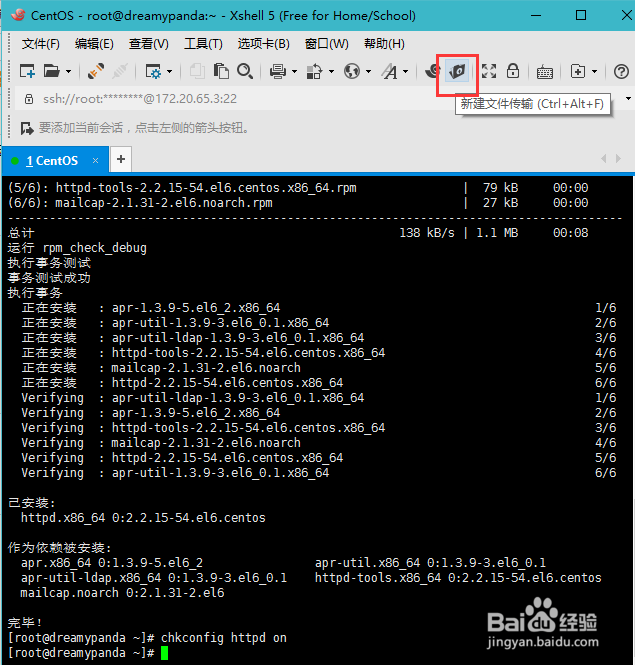Click the Print icon

(278, 71)
